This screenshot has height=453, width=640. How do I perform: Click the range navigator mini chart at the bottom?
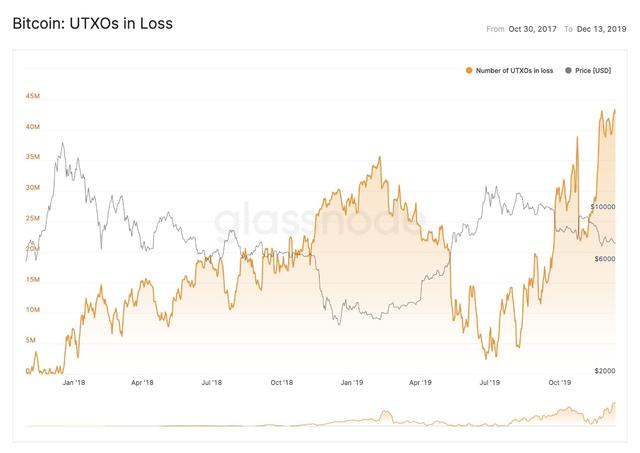click(320, 416)
